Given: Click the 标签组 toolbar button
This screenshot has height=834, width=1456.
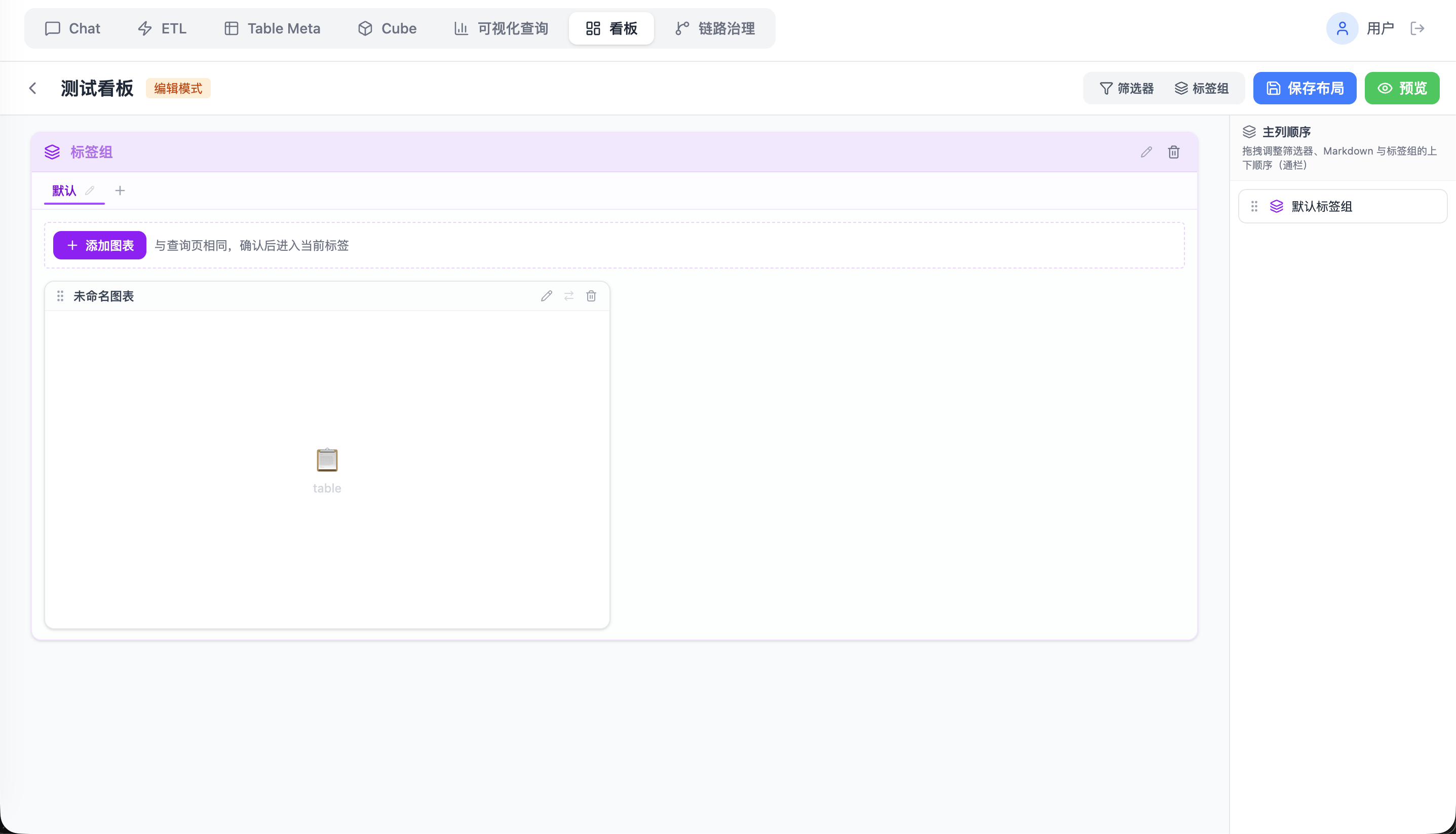Looking at the screenshot, I should click(1201, 88).
